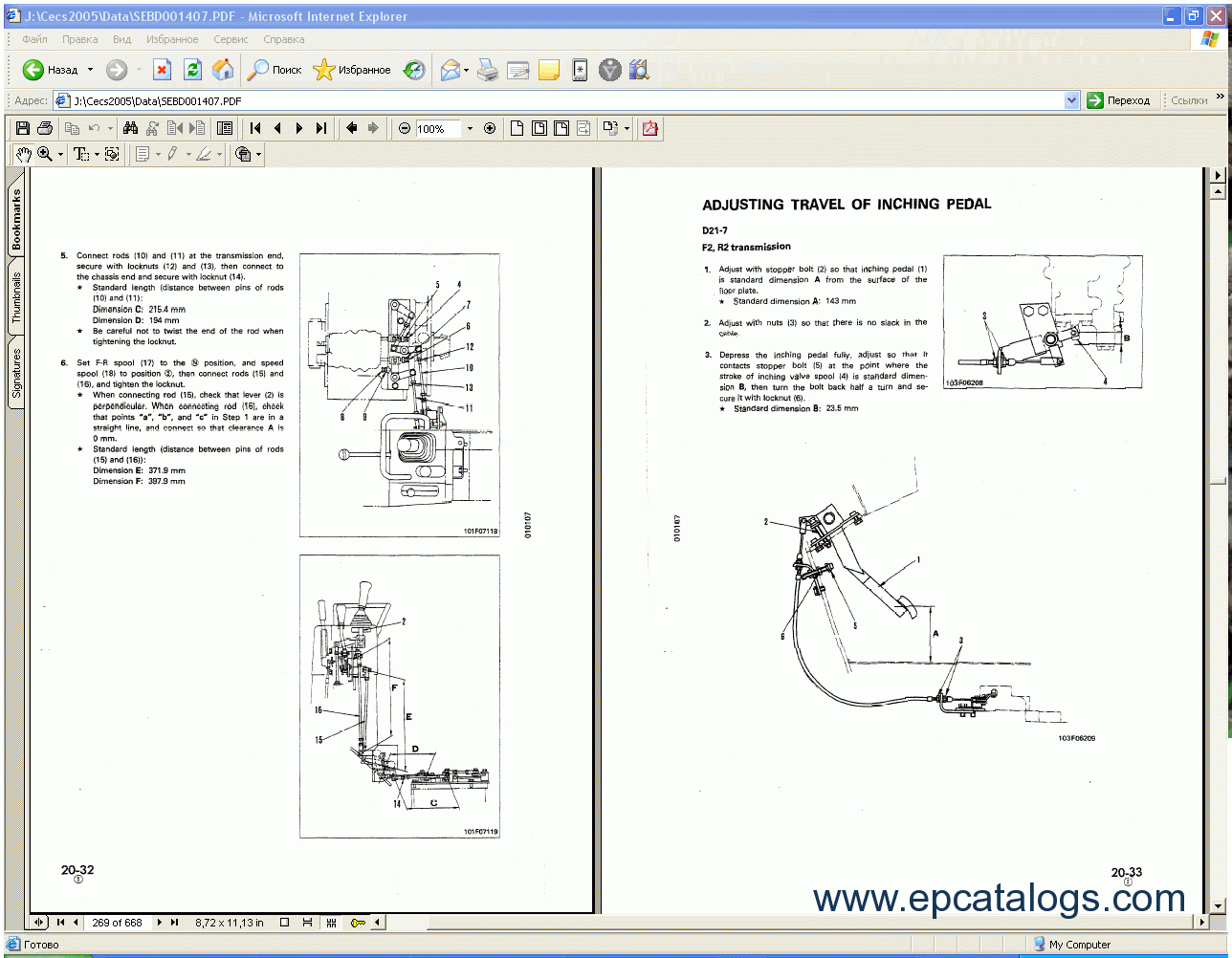Set Fit in Window page view

(539, 128)
